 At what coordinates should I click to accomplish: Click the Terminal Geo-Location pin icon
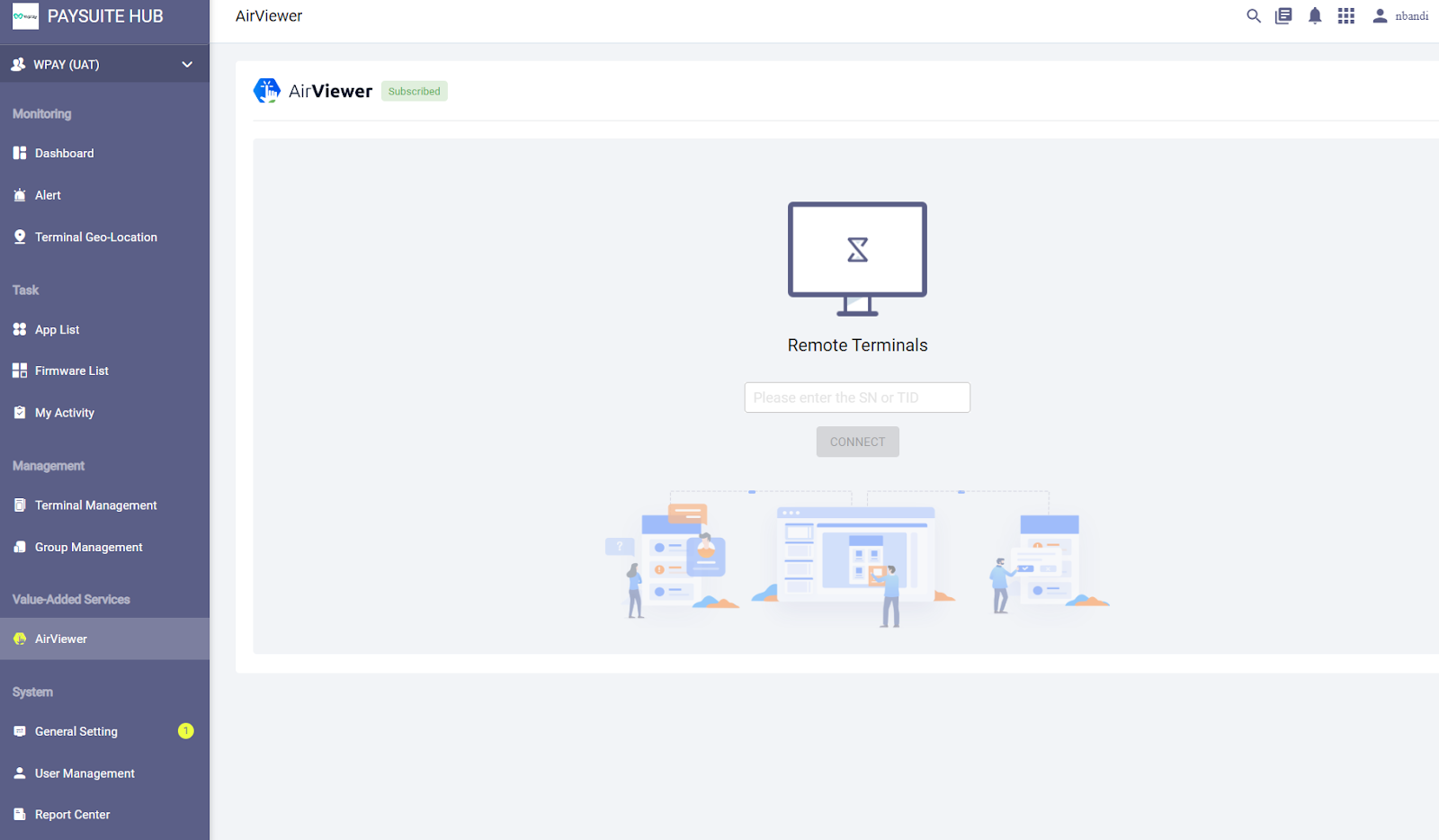(20, 237)
